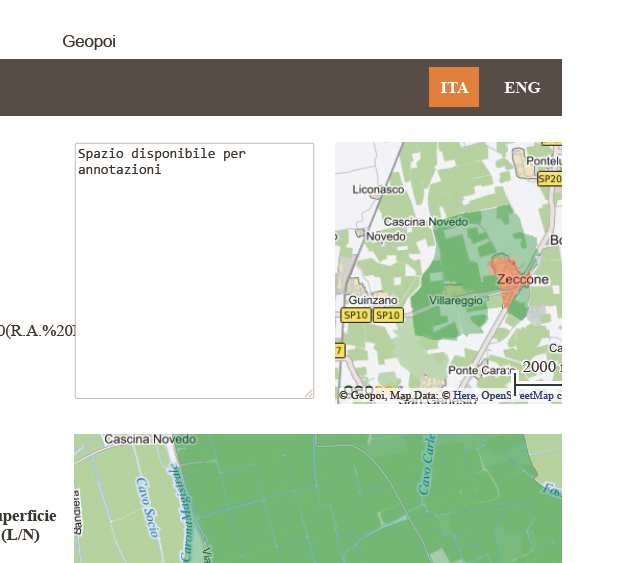Click the SP20 road shield on map

(x=549, y=179)
